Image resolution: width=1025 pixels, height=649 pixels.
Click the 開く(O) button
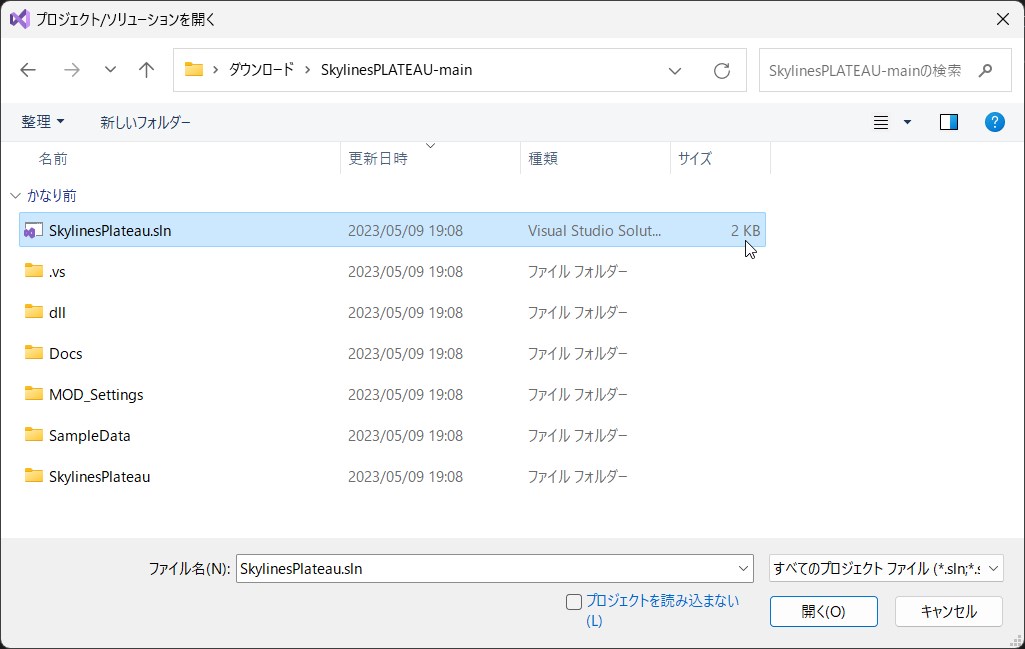[823, 611]
